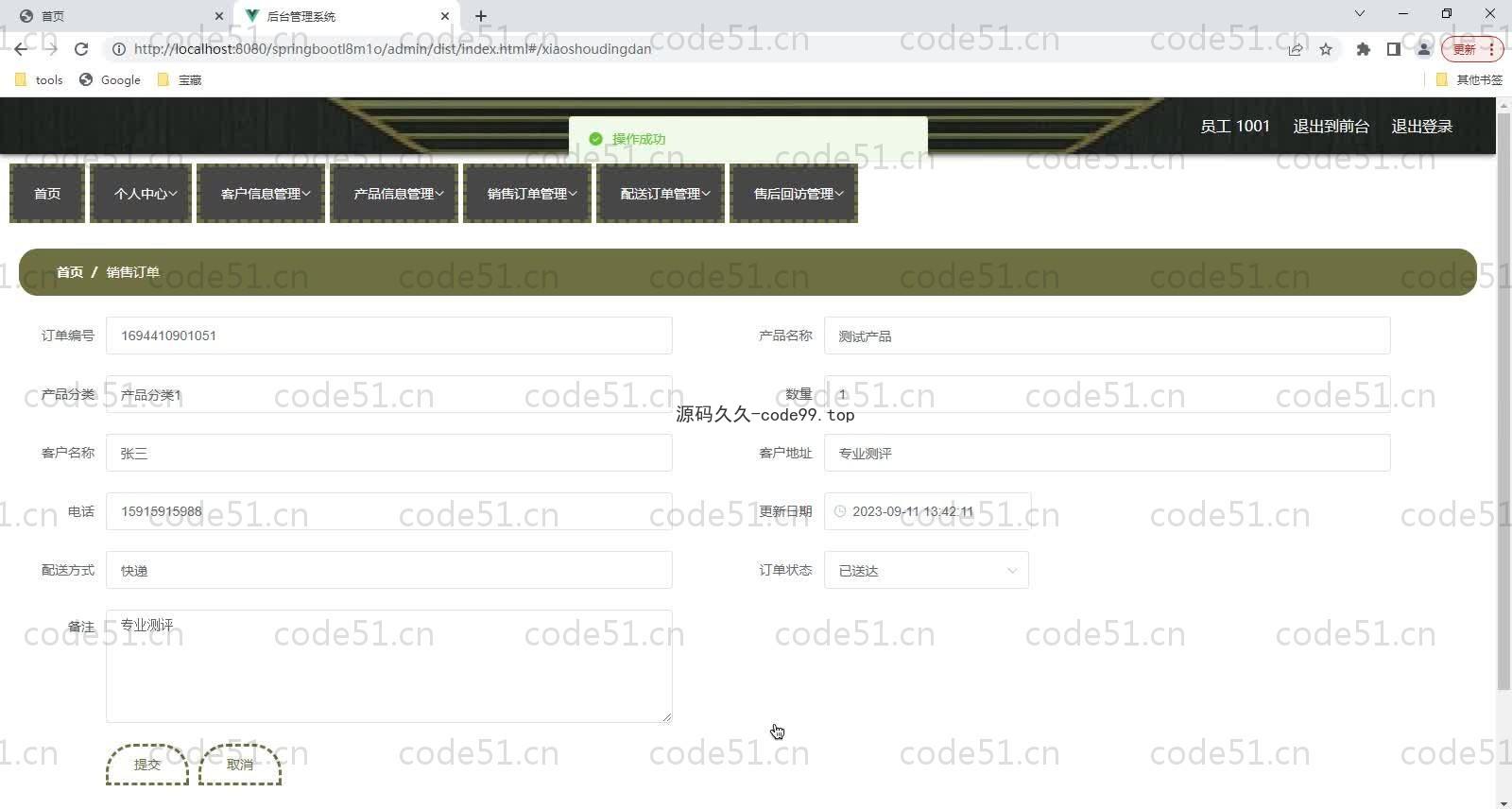1512x809 pixels.
Task: Expand the 个人中心 menu
Action: click(141, 194)
